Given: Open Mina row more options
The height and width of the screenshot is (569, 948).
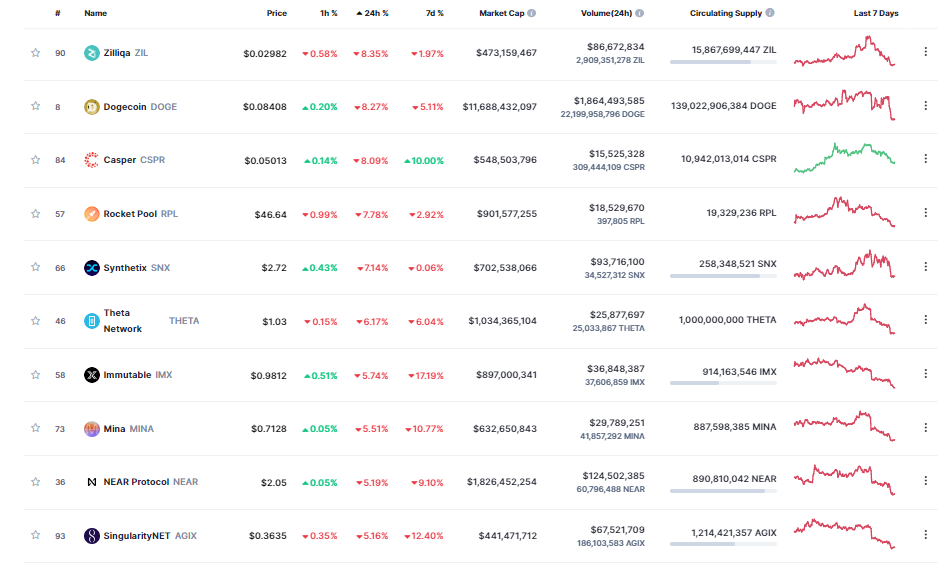Looking at the screenshot, I should pos(925,428).
